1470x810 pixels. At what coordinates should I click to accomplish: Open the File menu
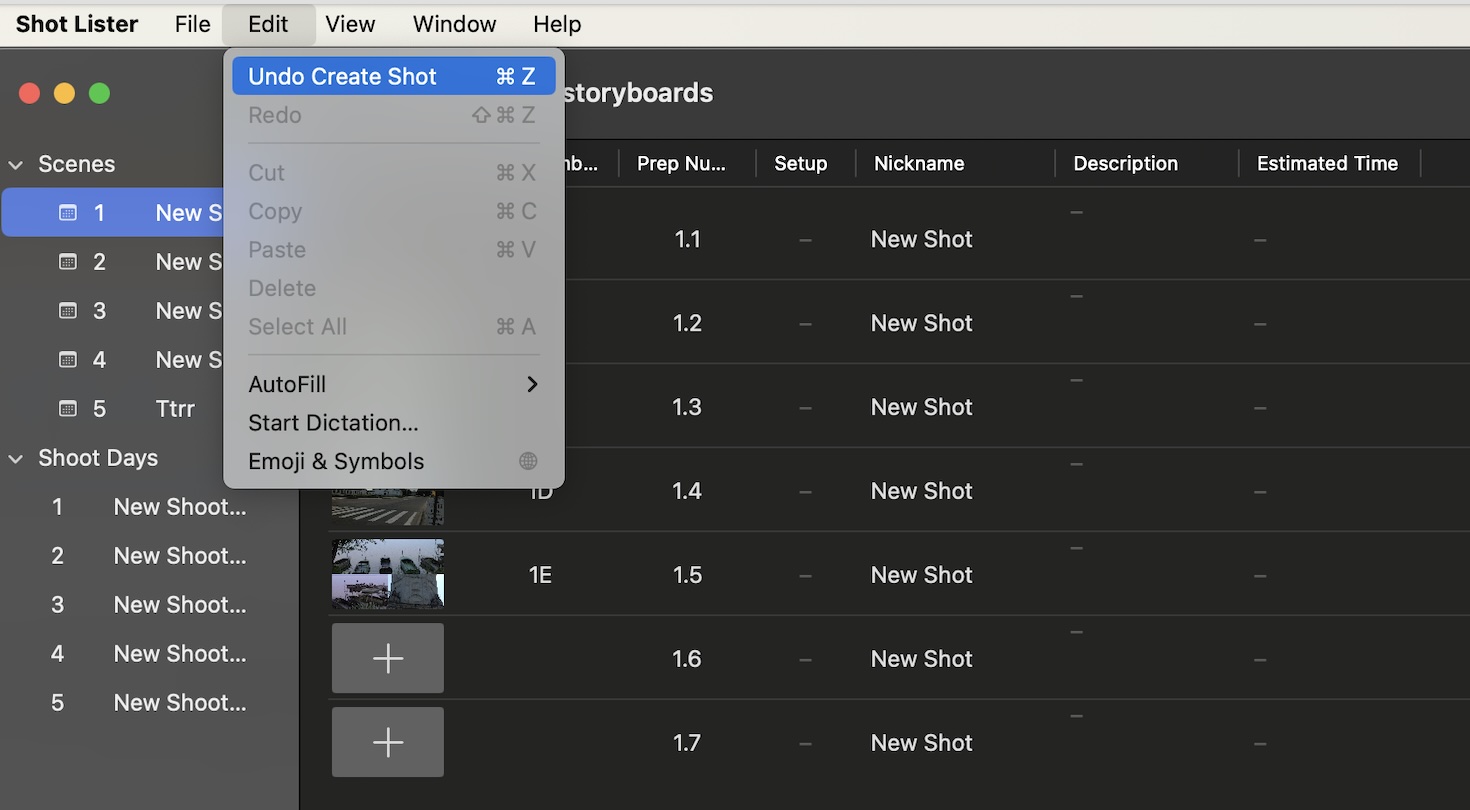(192, 24)
